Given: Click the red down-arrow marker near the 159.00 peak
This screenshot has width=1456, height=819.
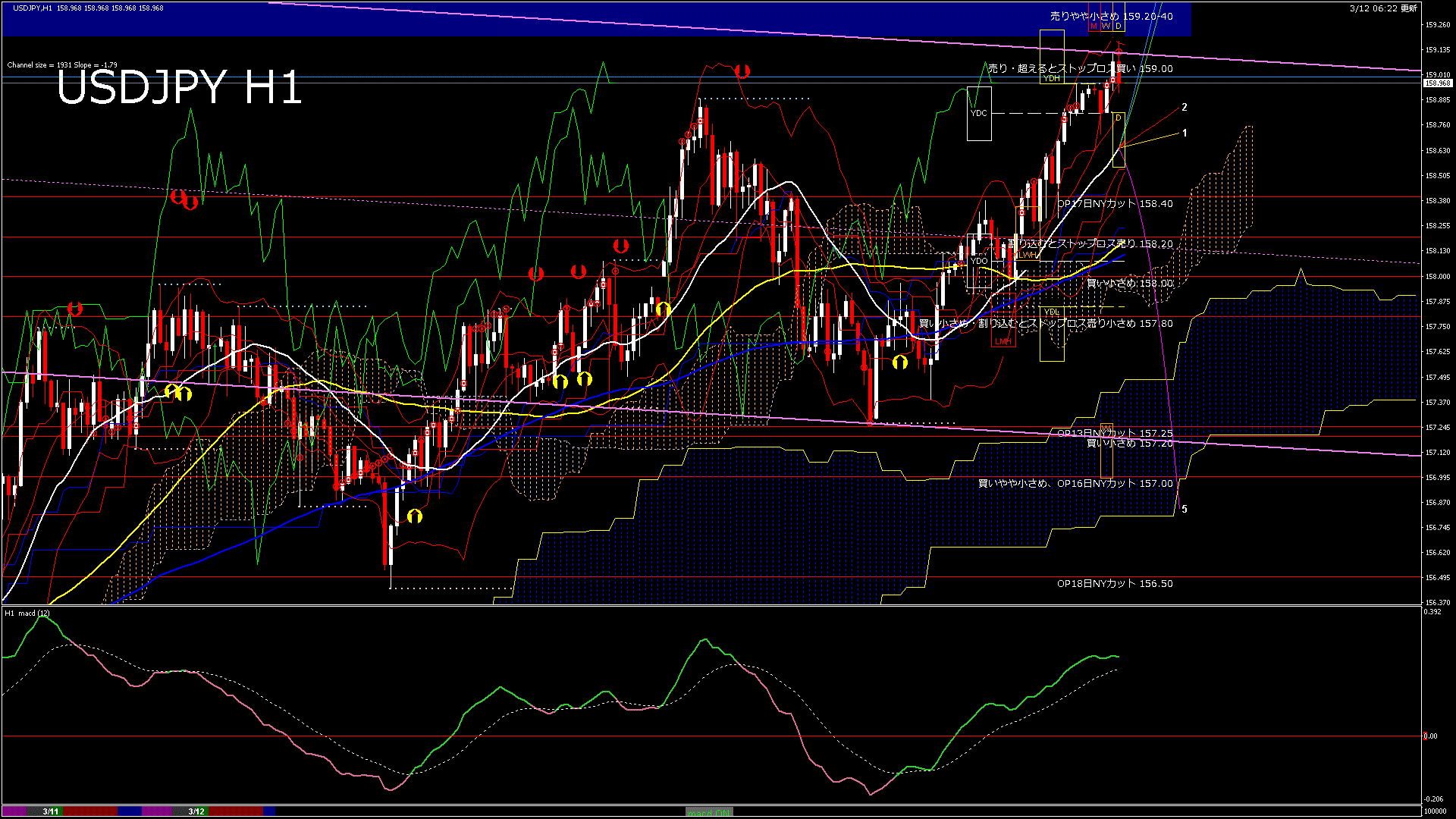Looking at the screenshot, I should pyautogui.click(x=742, y=71).
